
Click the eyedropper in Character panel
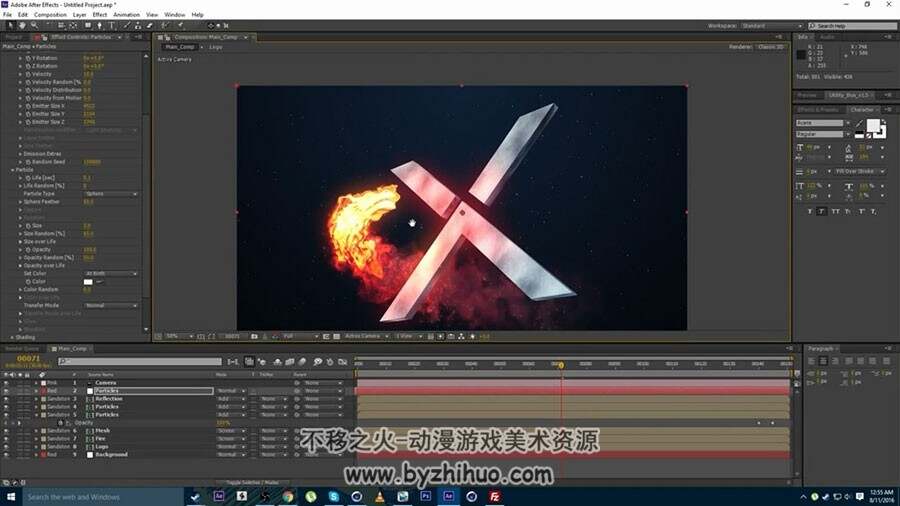[859, 123]
